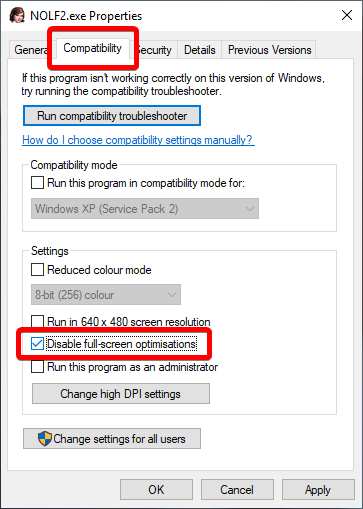363x509 pixels.
Task: Click the OK button
Action: [x=156, y=490]
